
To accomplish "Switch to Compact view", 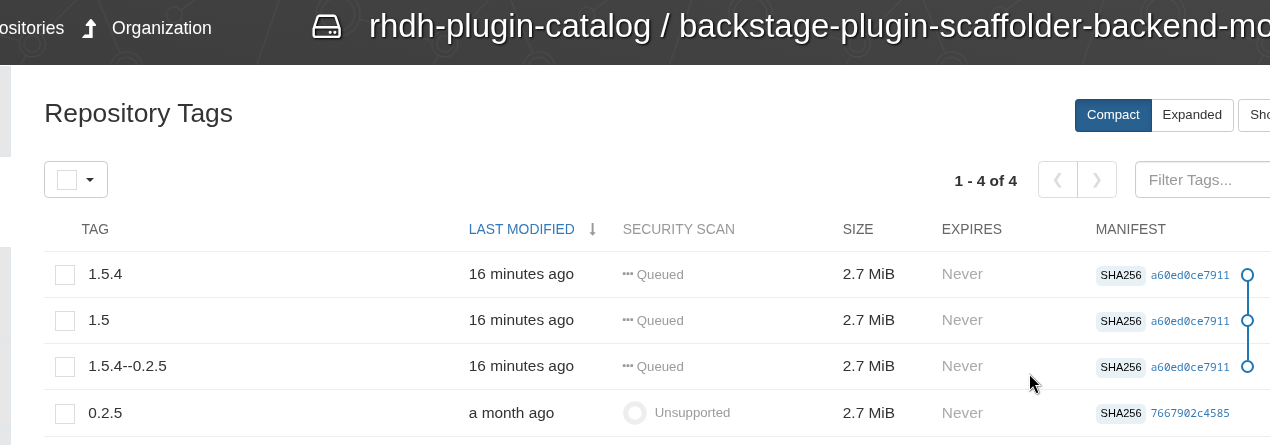I will (x=1113, y=115).
